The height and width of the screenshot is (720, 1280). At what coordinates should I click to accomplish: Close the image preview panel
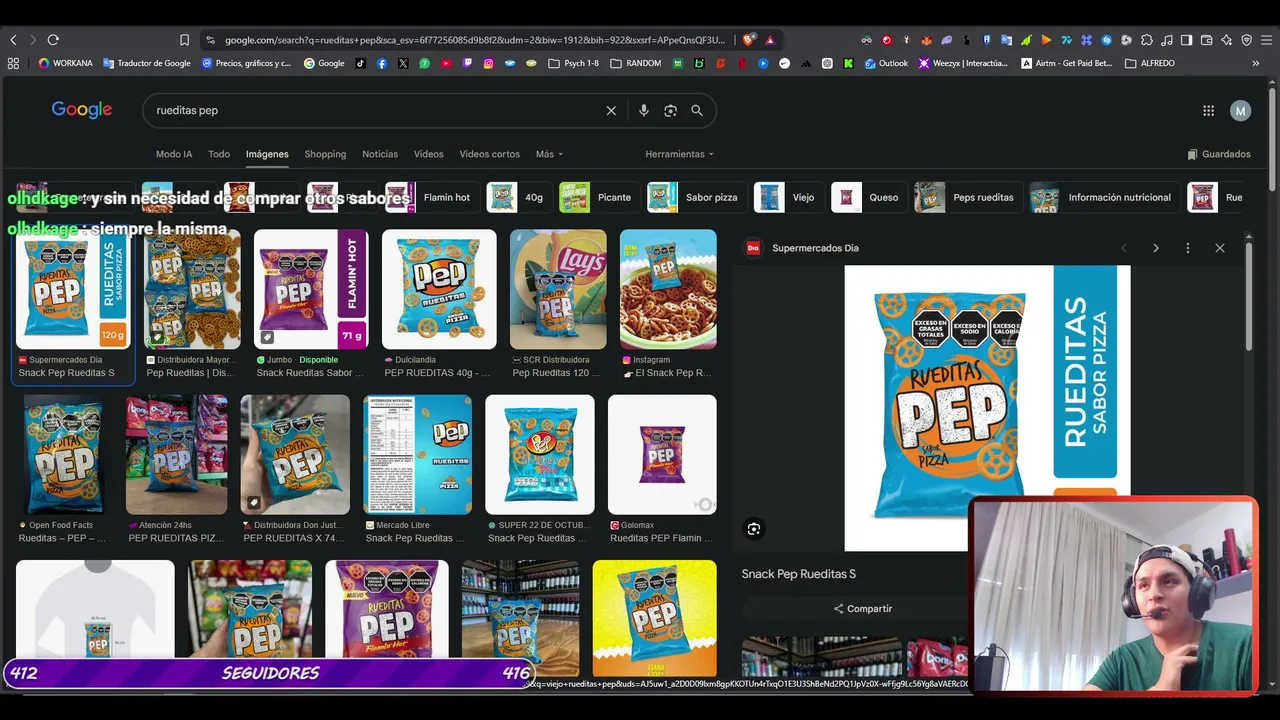(1219, 248)
